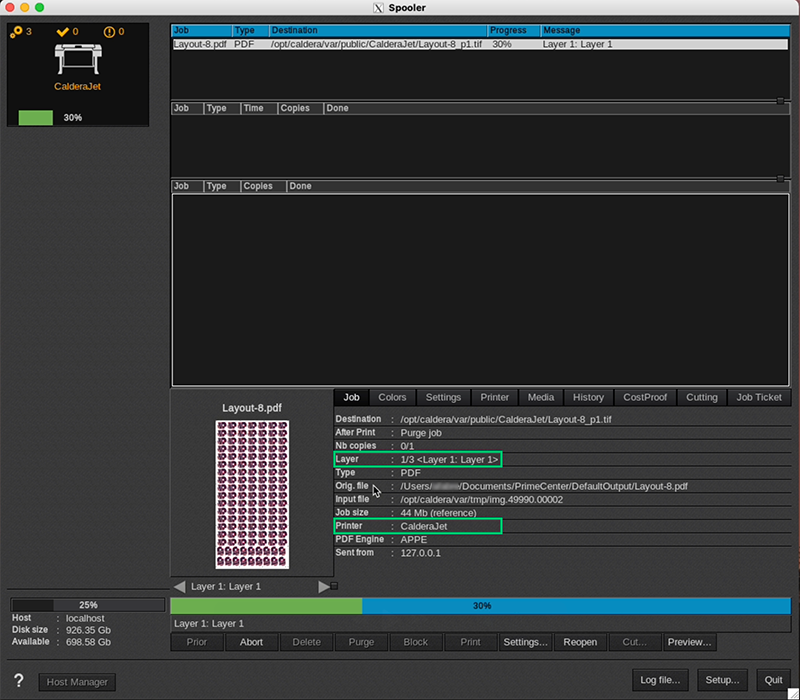Click the previous layer arrow
The height and width of the screenshot is (700, 800).
click(180, 587)
